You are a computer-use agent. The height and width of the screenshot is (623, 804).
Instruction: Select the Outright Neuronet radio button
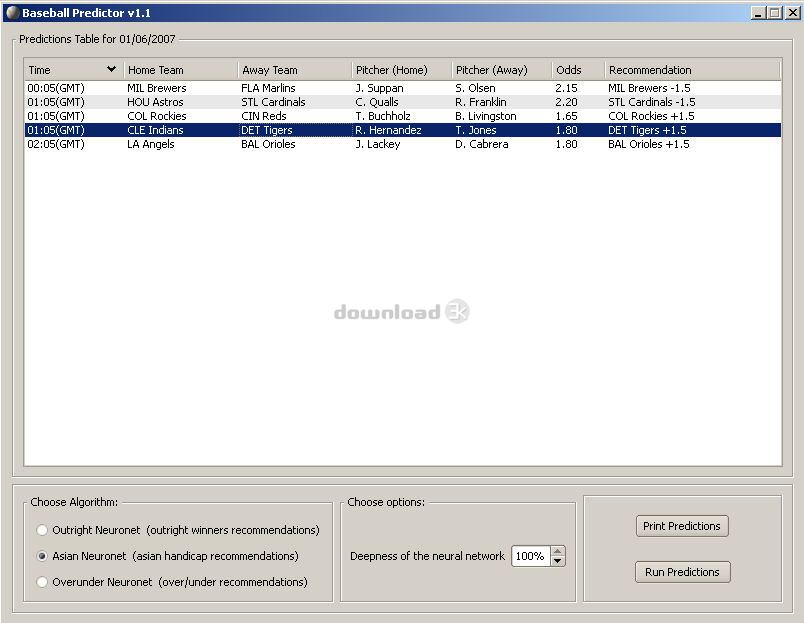(x=42, y=530)
